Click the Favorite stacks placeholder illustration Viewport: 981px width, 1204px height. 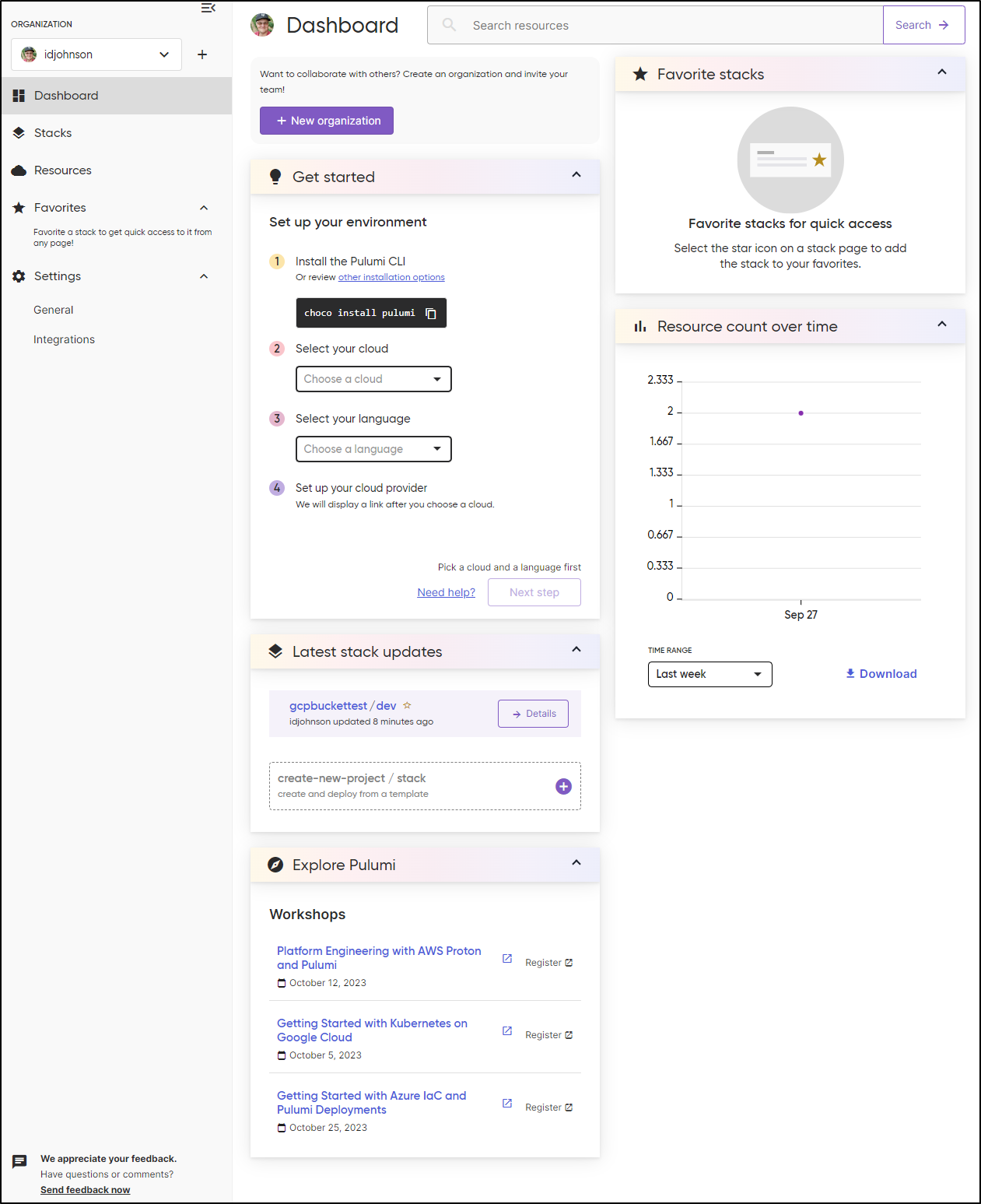click(x=790, y=160)
